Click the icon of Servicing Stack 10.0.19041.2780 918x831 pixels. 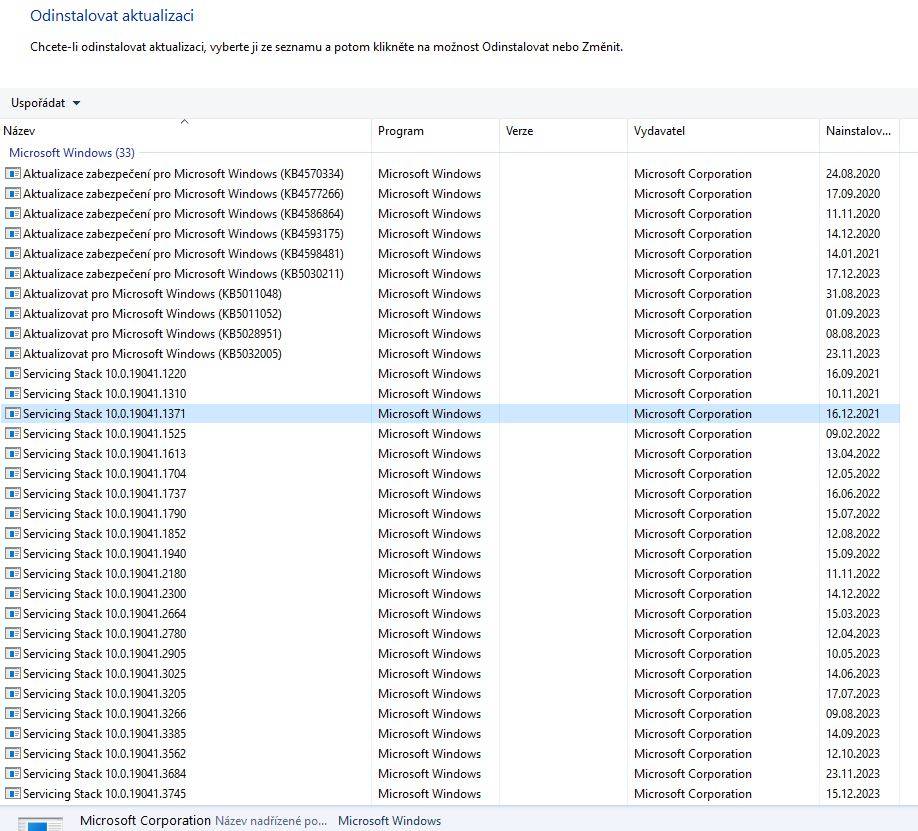pos(13,634)
